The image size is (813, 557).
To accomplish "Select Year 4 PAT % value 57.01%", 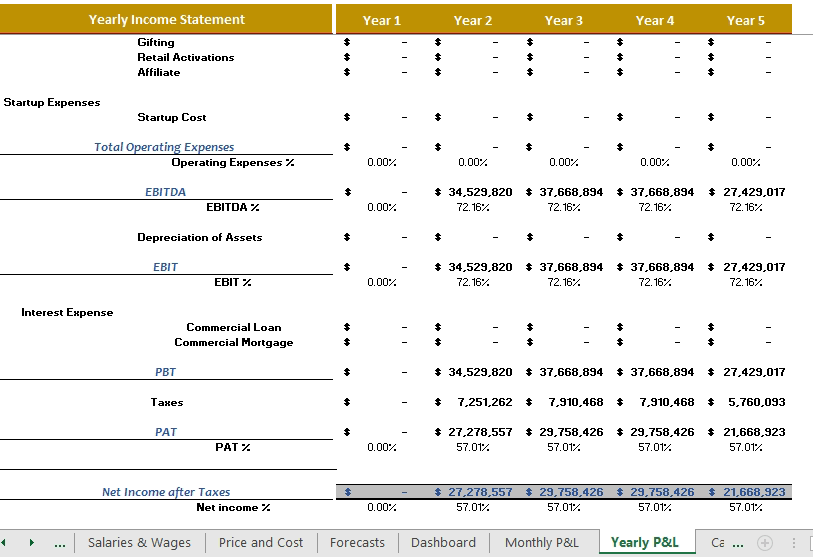I will 655,447.
